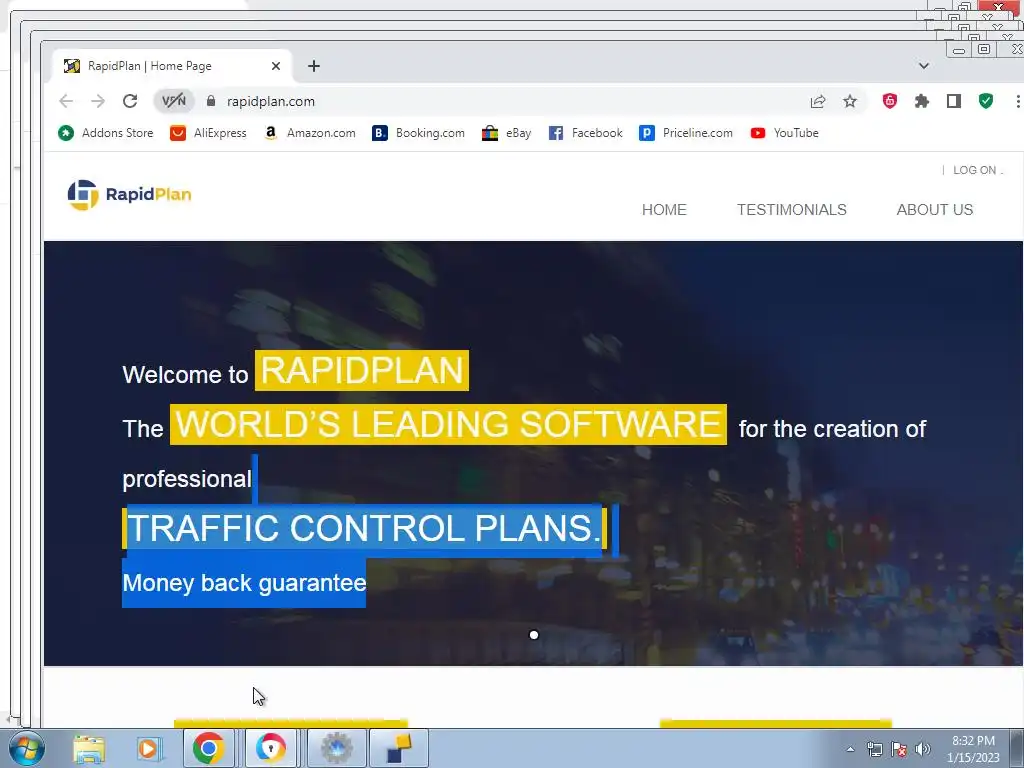Viewport: 1024px width, 768px height.
Task: Open the blue-yellow squares taskbar app
Action: click(399, 748)
